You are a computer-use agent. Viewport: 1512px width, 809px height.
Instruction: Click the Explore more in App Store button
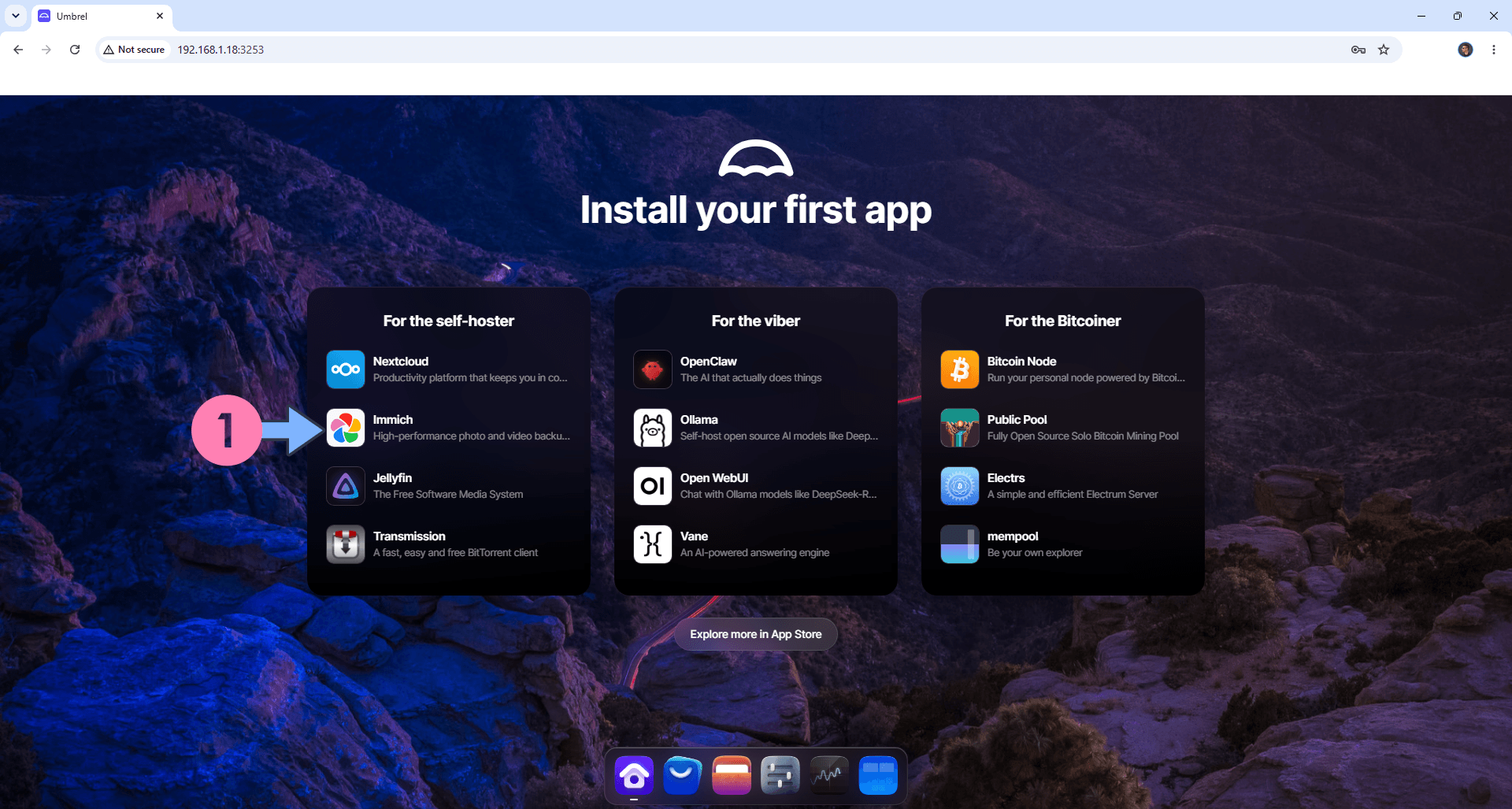click(x=756, y=634)
